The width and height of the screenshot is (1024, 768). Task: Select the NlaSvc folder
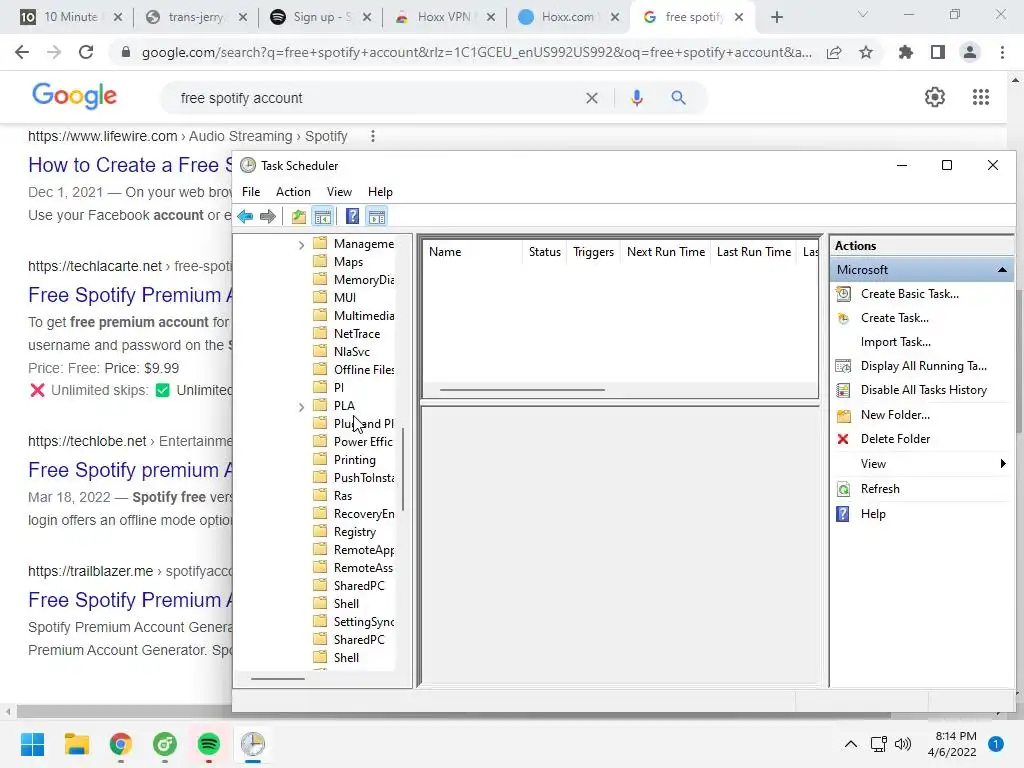coord(351,351)
